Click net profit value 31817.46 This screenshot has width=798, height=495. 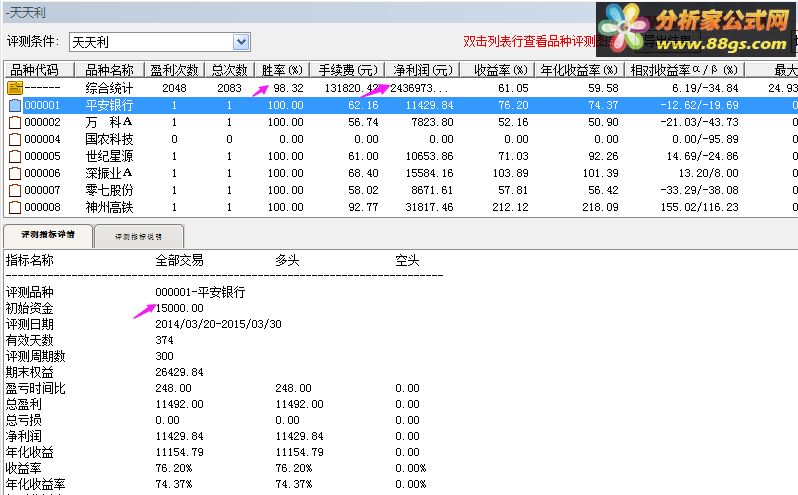tap(429, 207)
